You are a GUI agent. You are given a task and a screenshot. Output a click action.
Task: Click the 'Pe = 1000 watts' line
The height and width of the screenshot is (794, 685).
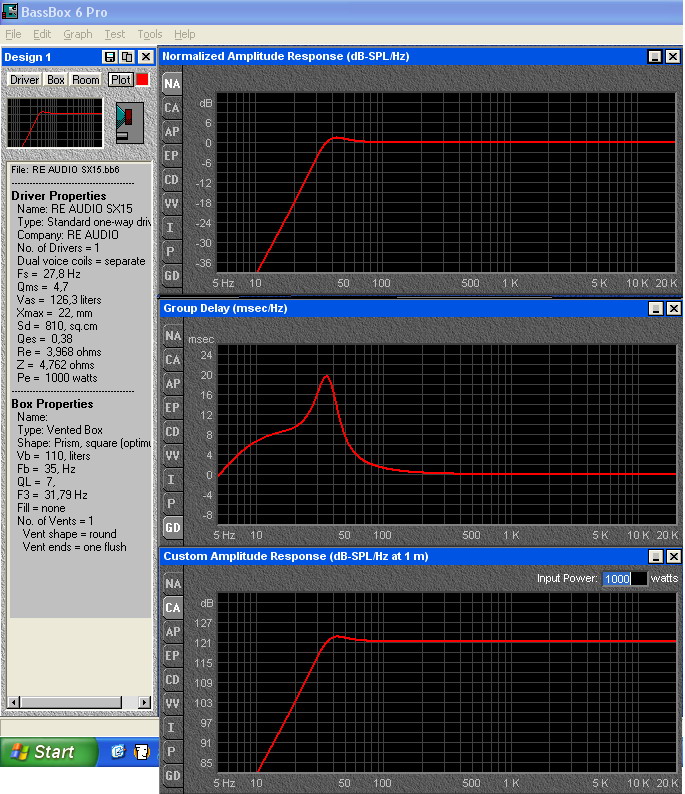[x=57, y=378]
